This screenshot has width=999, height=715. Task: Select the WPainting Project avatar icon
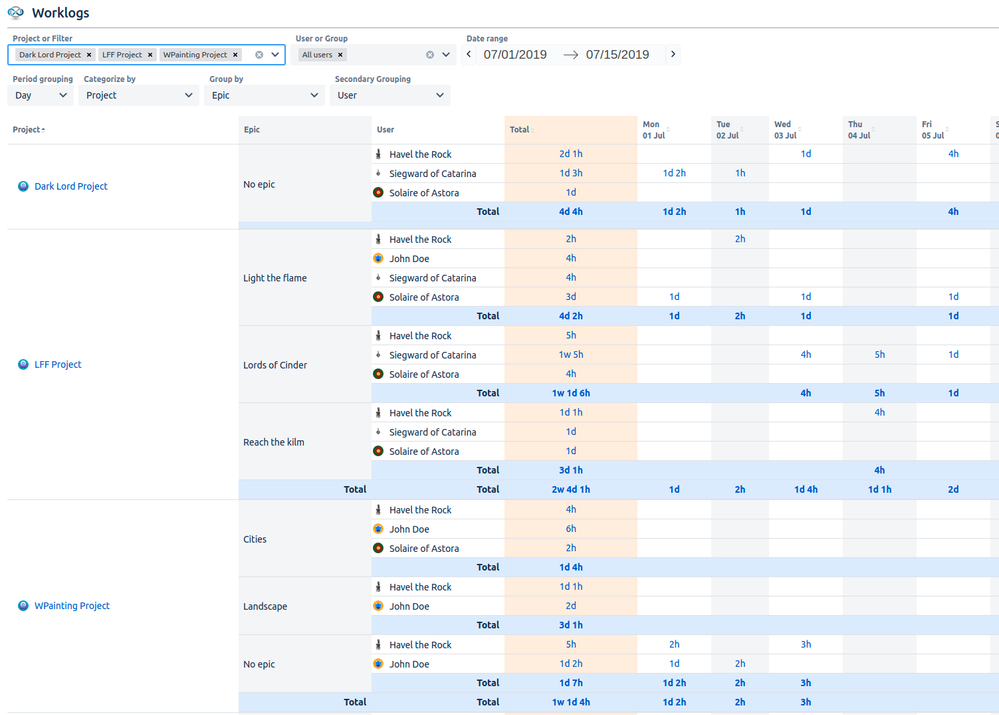23,605
